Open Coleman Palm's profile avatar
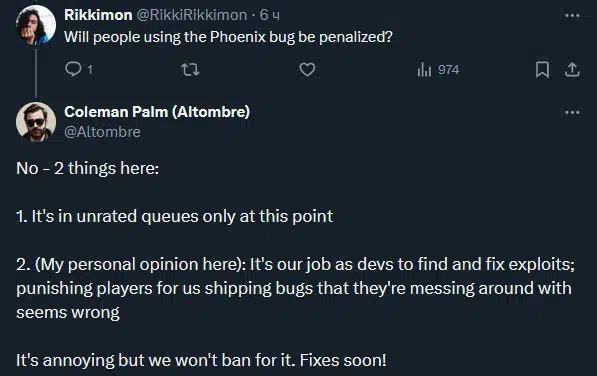 click(36, 122)
